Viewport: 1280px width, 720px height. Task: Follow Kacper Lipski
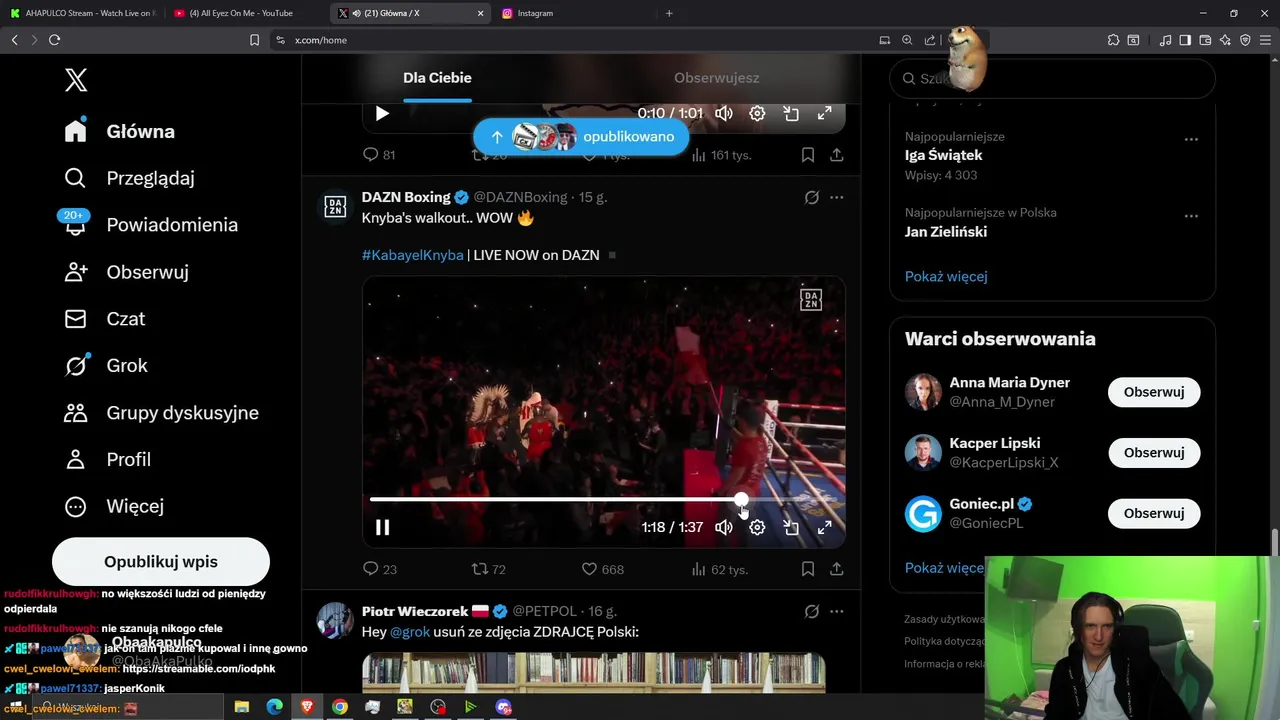click(1154, 453)
